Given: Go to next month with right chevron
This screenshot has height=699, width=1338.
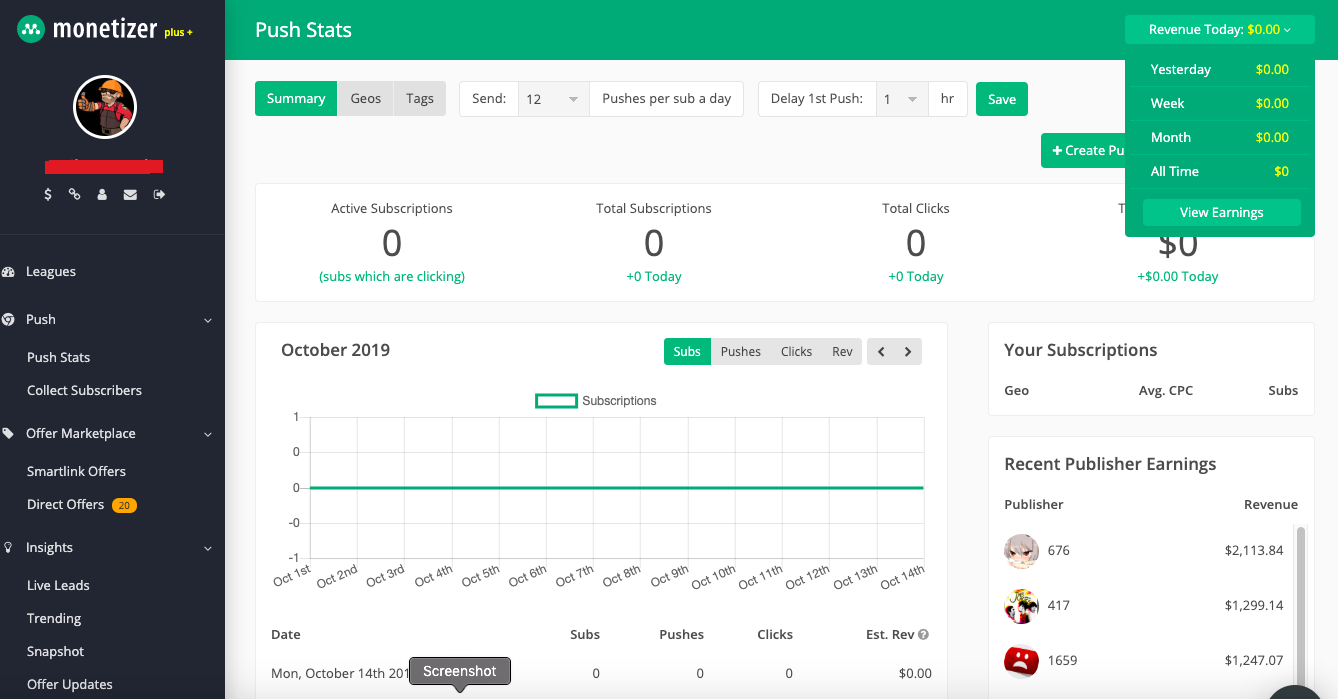Looking at the screenshot, I should (x=908, y=351).
